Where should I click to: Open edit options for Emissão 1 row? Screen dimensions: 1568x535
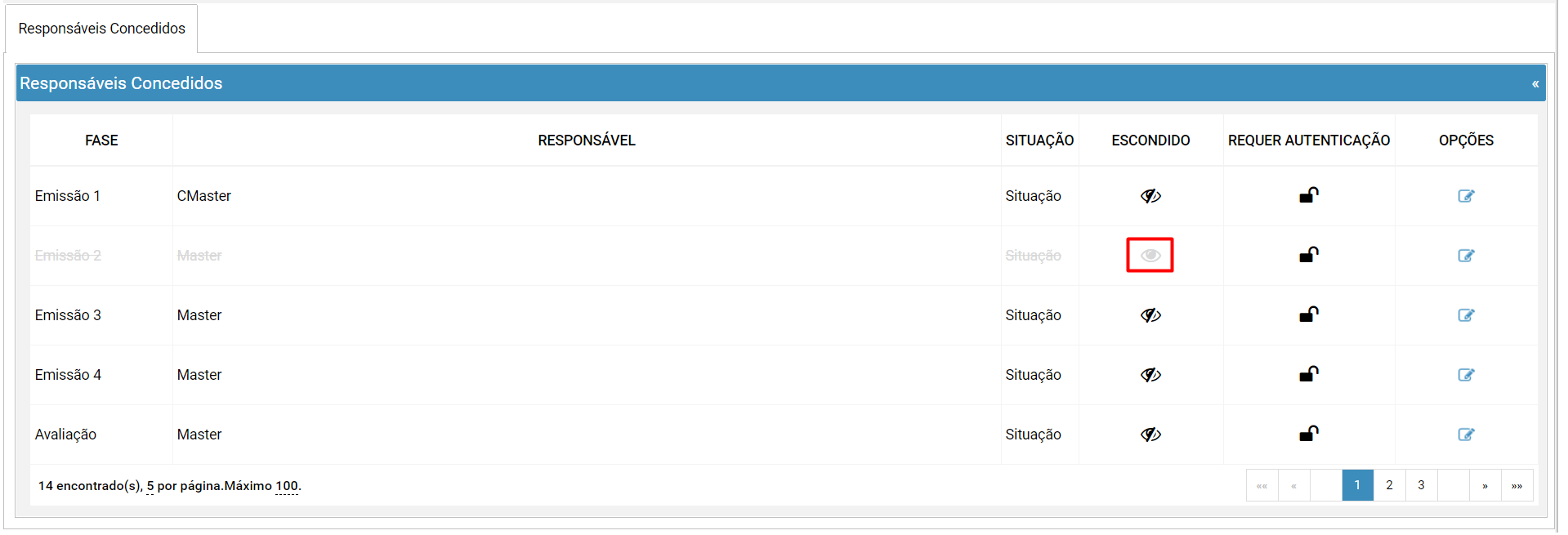click(1466, 196)
